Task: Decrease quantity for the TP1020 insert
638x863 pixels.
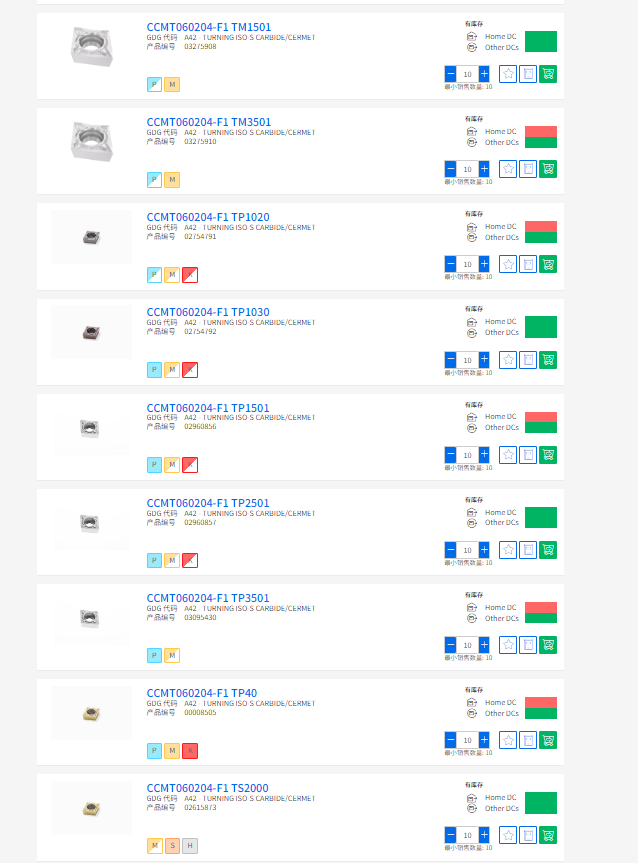Action: point(450,264)
